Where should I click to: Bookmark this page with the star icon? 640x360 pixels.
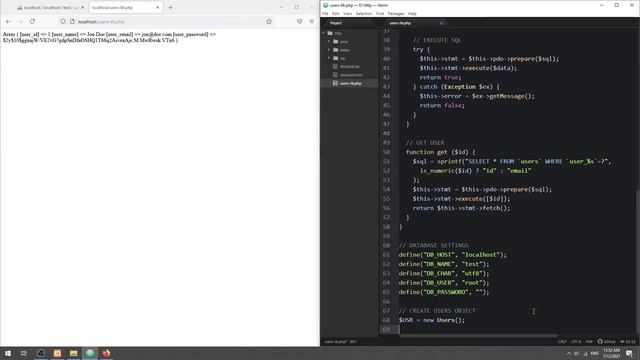click(x=269, y=21)
